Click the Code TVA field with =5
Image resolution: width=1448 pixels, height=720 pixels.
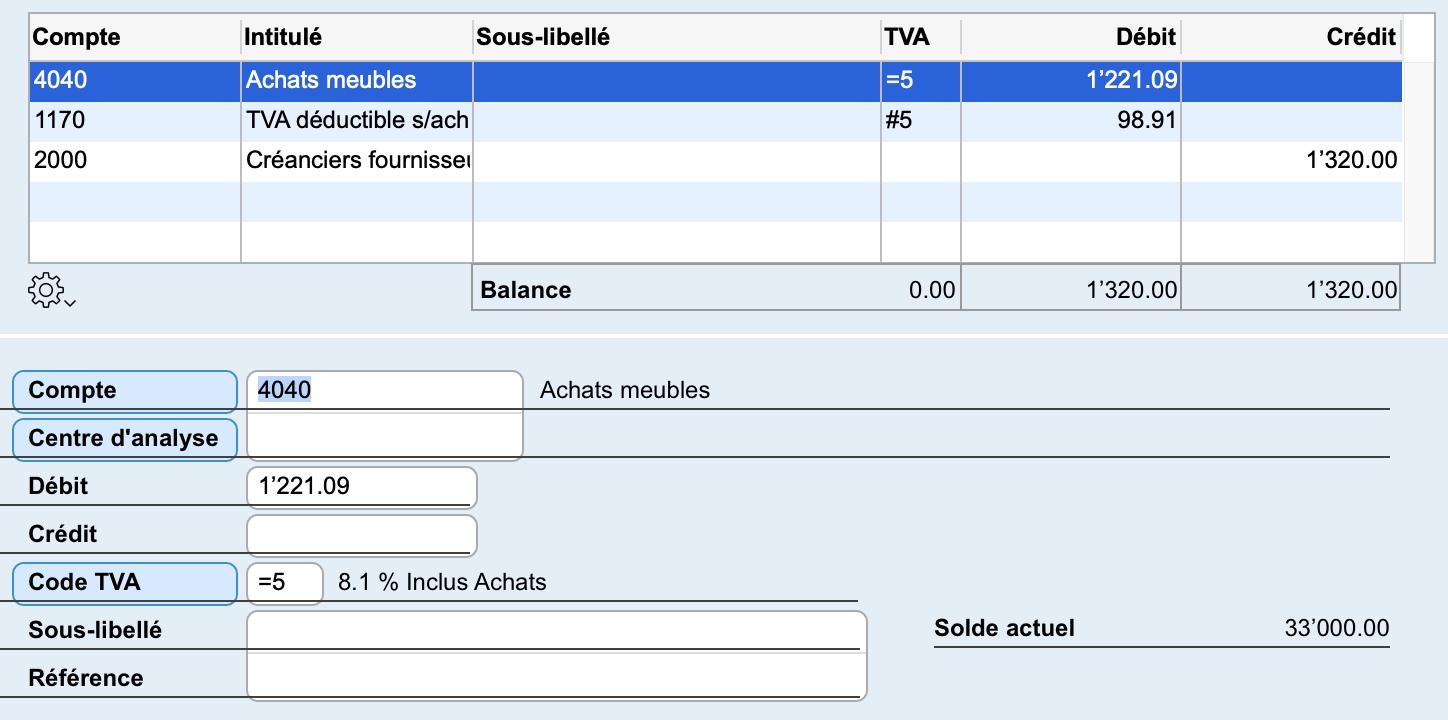pos(285,583)
